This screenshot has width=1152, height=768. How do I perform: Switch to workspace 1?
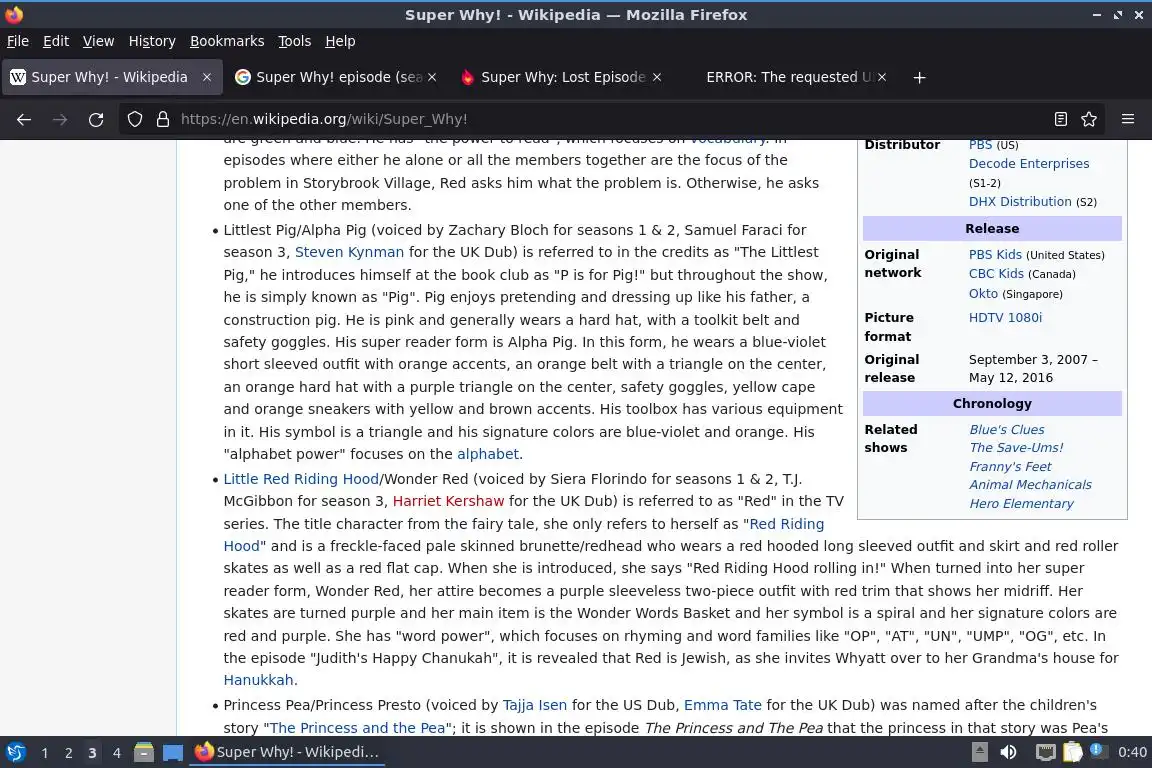click(x=45, y=753)
